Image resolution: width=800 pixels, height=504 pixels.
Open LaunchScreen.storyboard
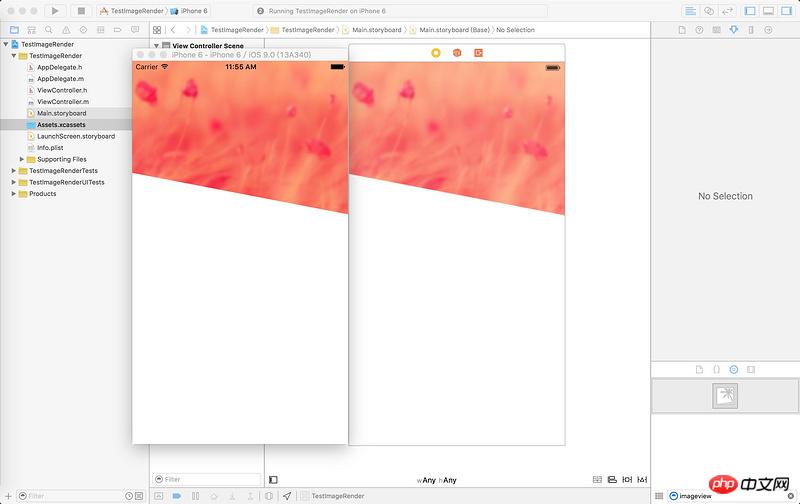[x=76, y=136]
